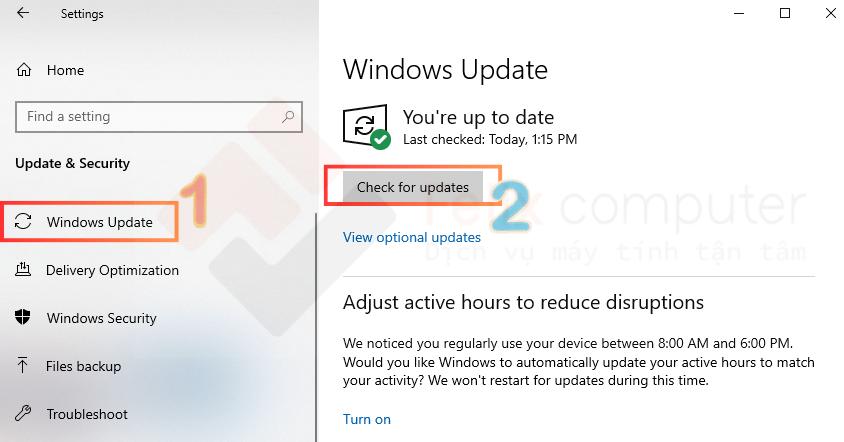Click the Home house icon
844x442 pixels.
click(x=24, y=70)
